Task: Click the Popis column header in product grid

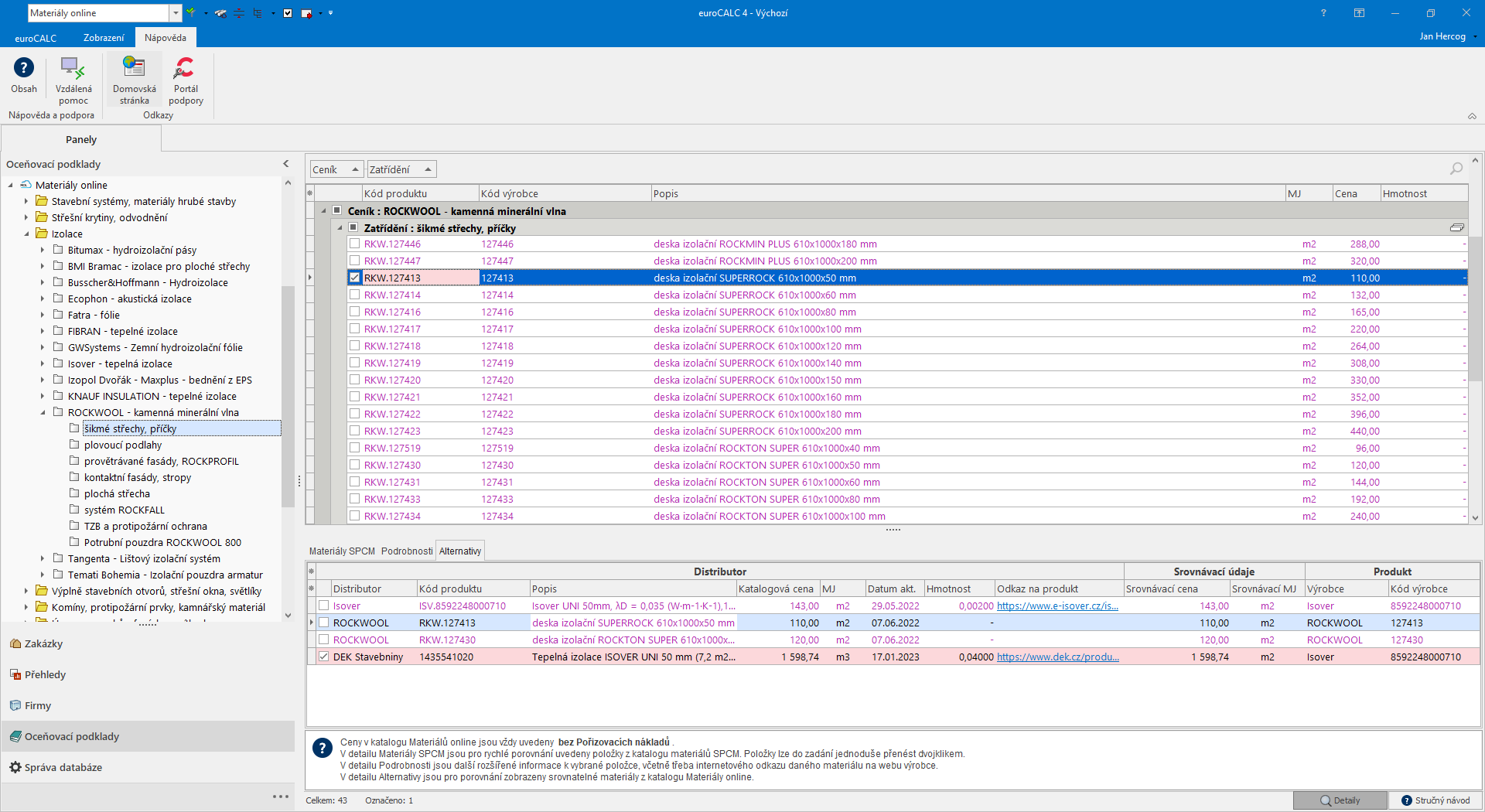Action: click(968, 193)
